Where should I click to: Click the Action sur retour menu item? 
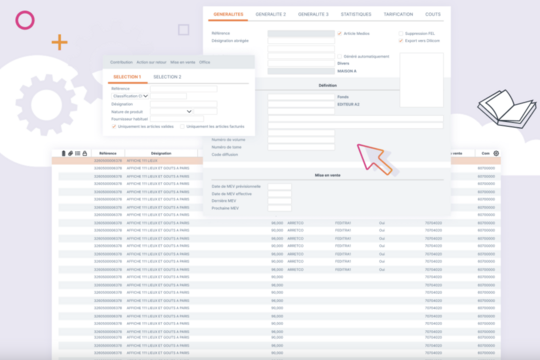coord(151,62)
